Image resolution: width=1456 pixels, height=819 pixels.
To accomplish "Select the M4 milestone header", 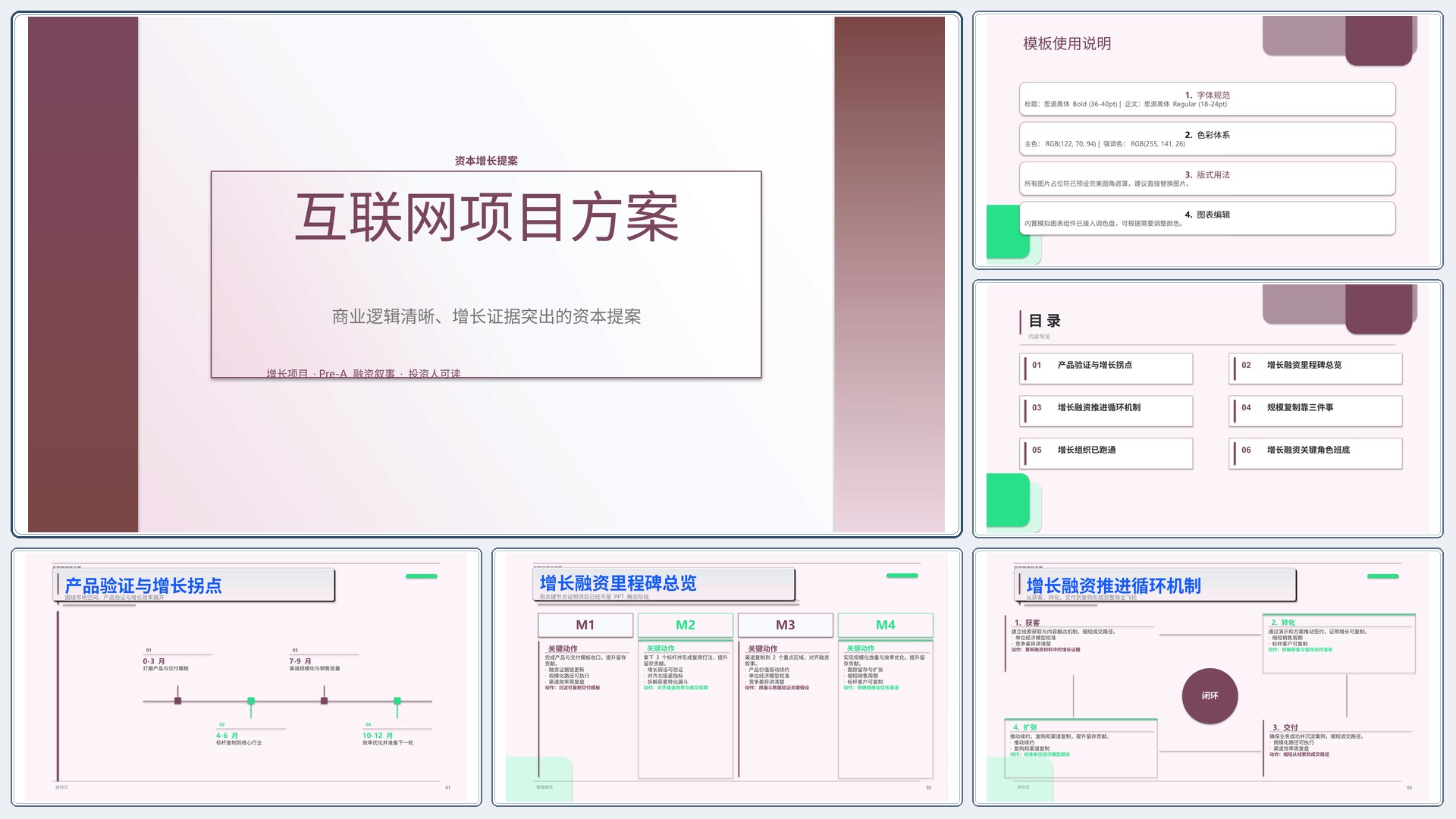I will (886, 625).
